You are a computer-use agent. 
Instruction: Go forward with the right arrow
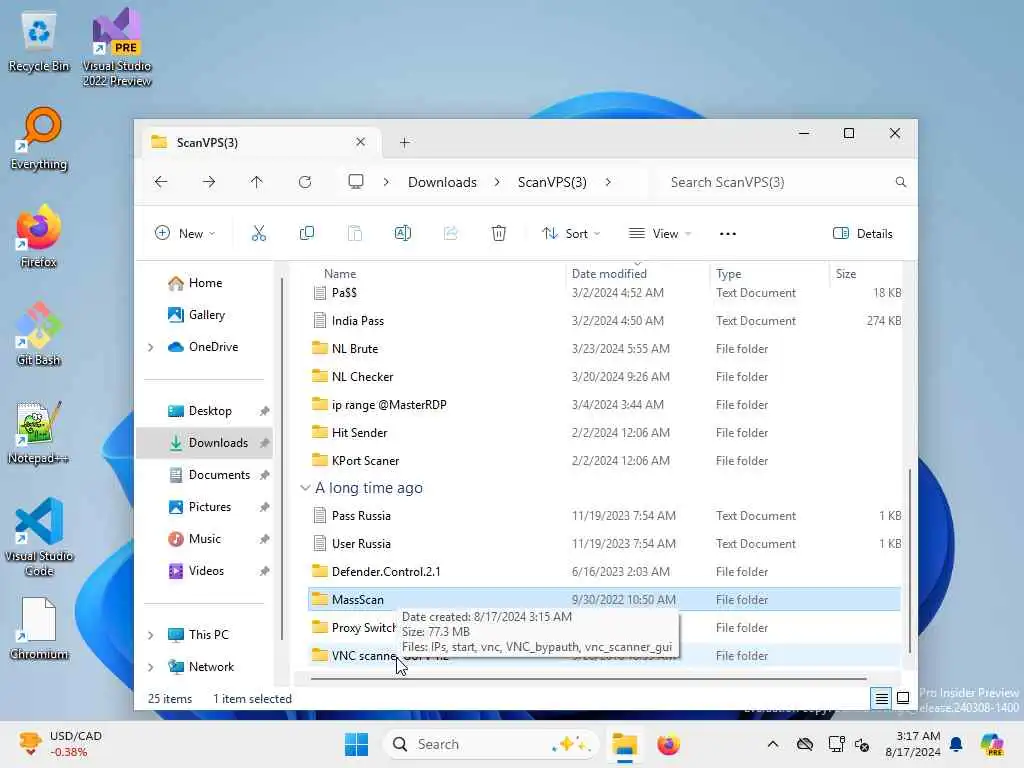[209, 182]
